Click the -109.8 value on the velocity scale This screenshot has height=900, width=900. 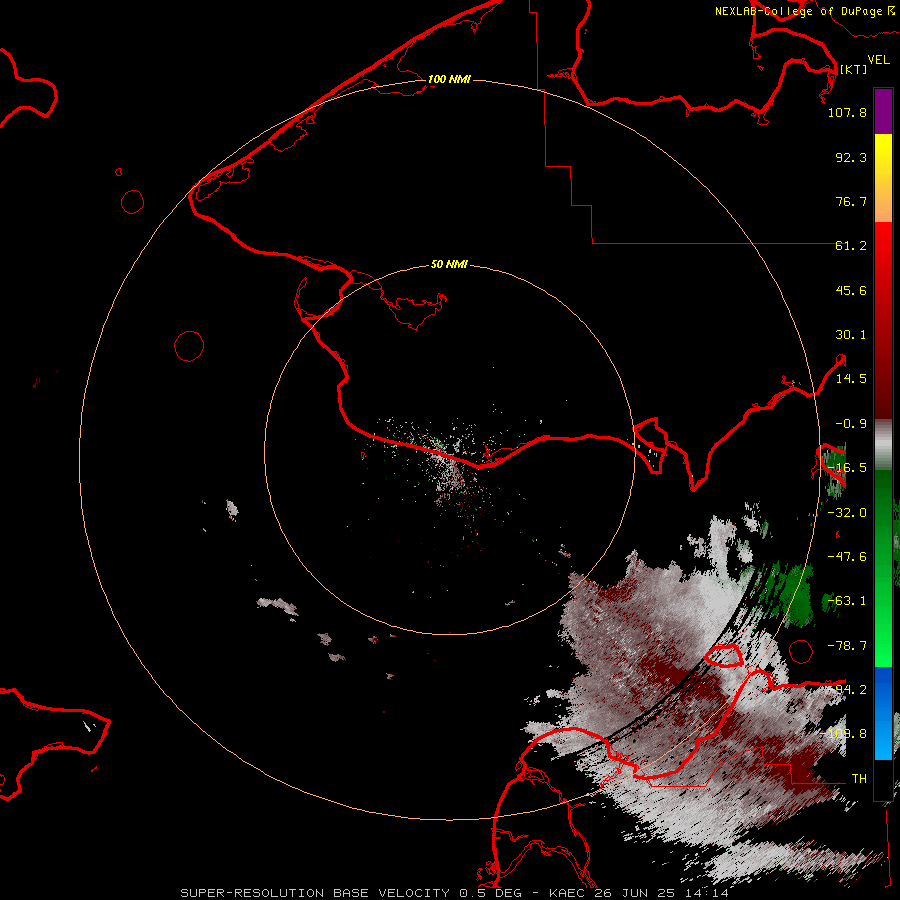[x=844, y=734]
